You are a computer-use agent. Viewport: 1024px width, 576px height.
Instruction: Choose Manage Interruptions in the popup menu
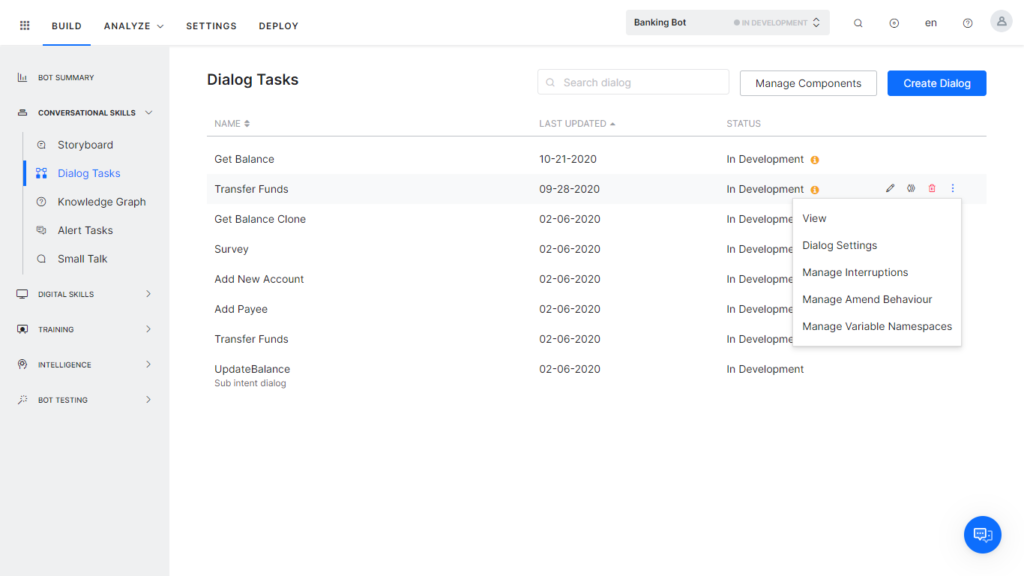pyautogui.click(x=855, y=272)
